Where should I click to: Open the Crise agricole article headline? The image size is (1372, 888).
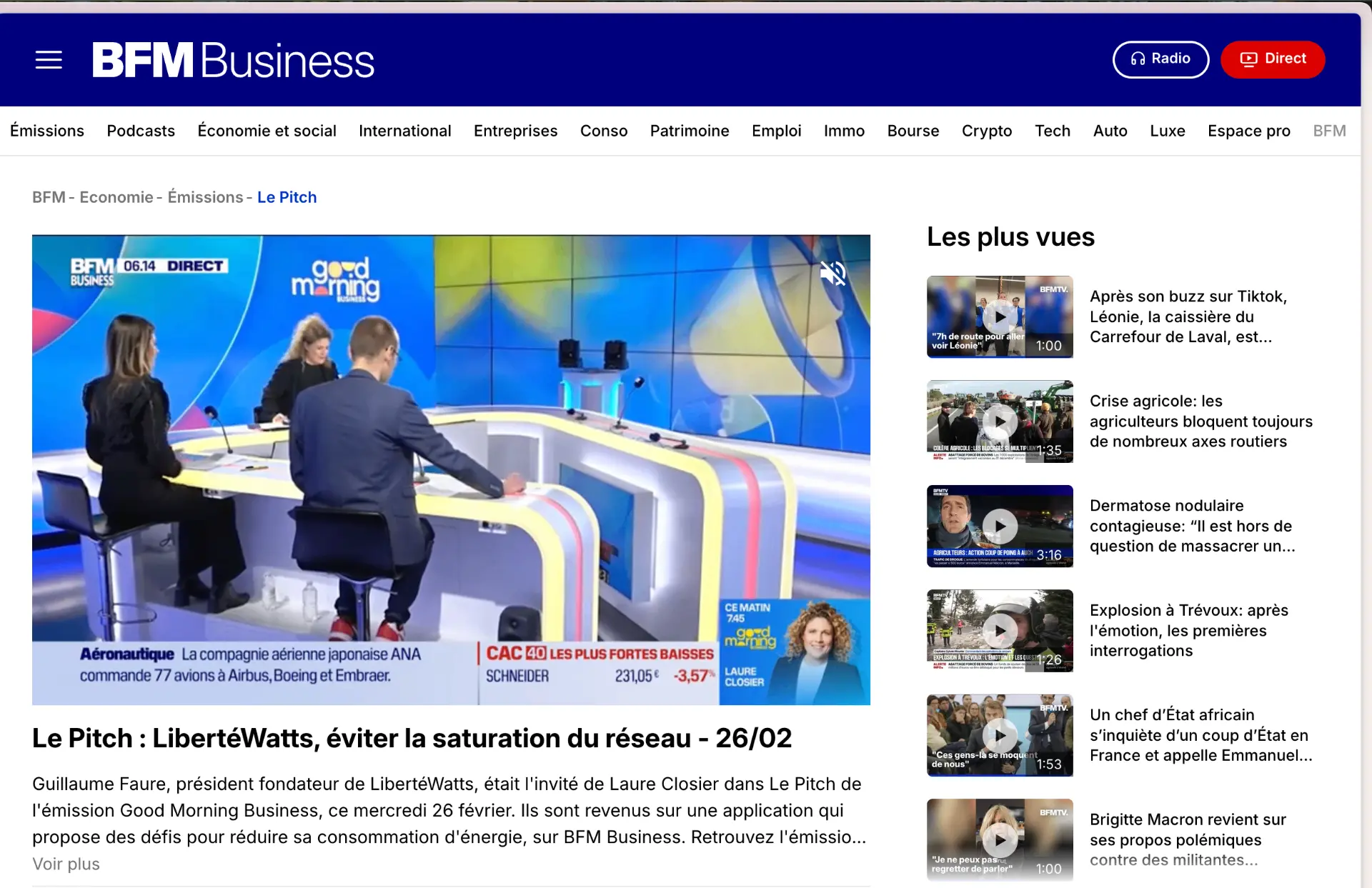tap(1200, 421)
